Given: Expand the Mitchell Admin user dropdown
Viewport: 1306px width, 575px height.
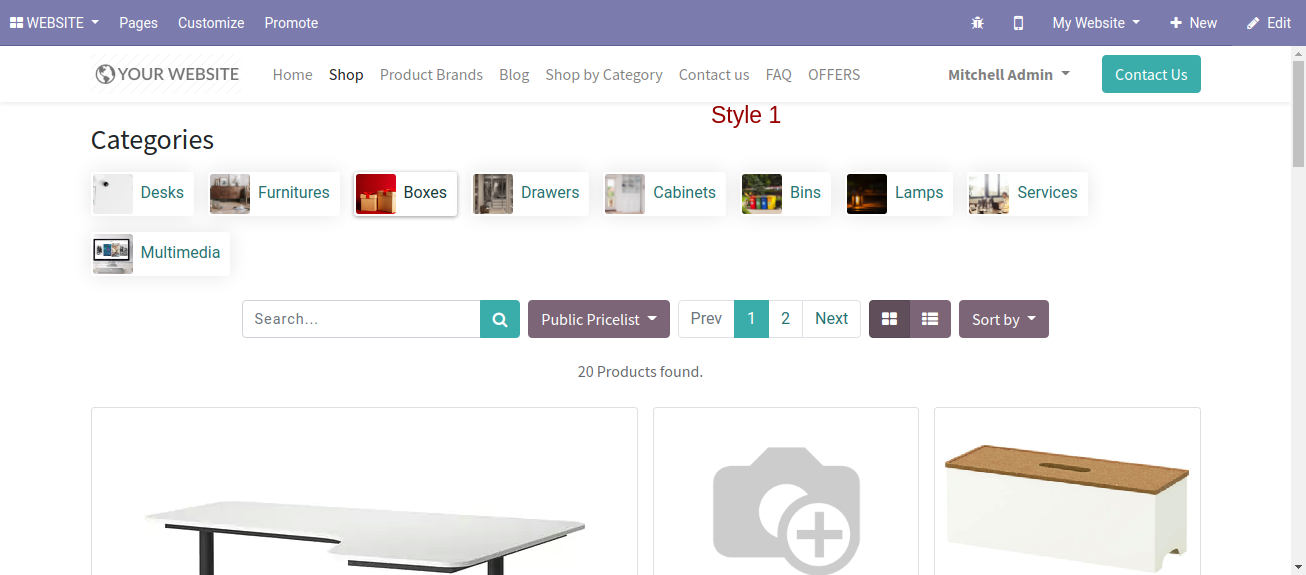Looking at the screenshot, I should coord(1009,74).
